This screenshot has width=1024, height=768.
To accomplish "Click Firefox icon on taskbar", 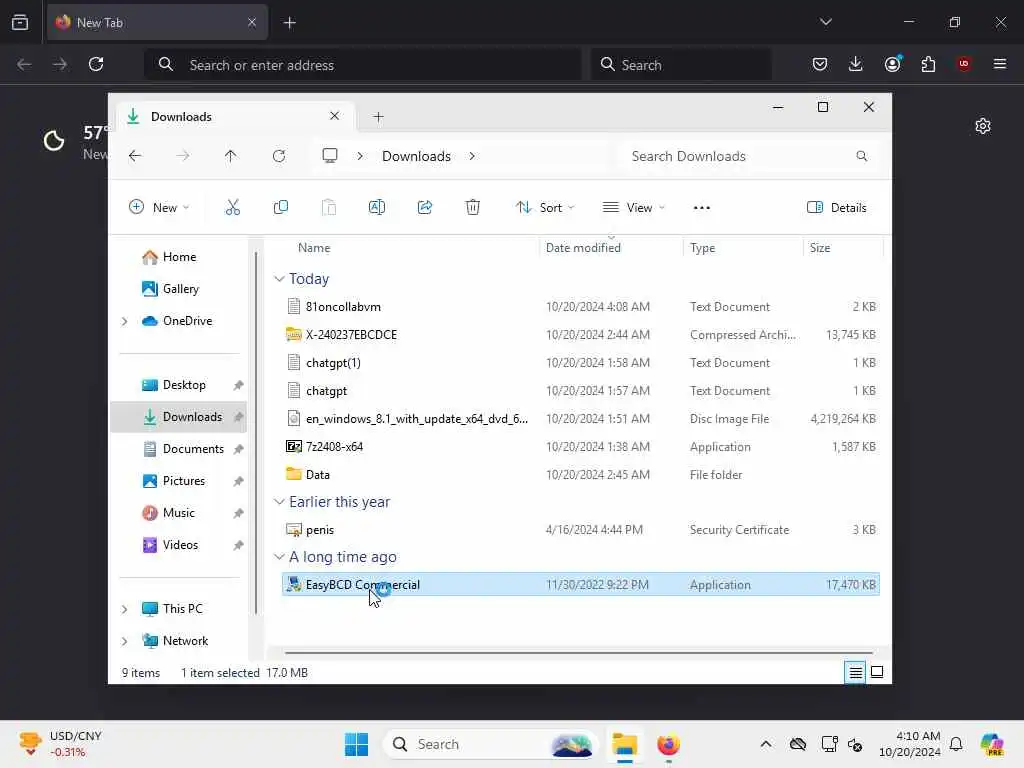I will (x=668, y=744).
